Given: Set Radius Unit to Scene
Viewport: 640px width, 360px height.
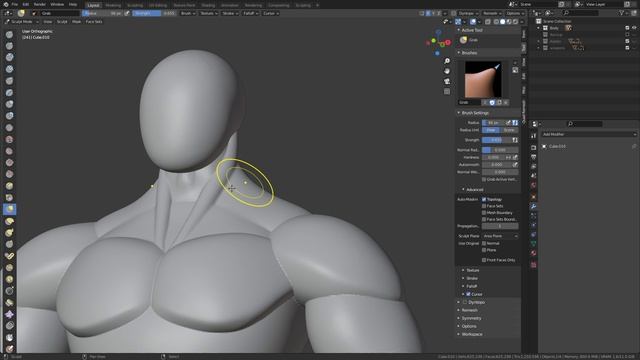Looking at the screenshot, I should point(509,130).
